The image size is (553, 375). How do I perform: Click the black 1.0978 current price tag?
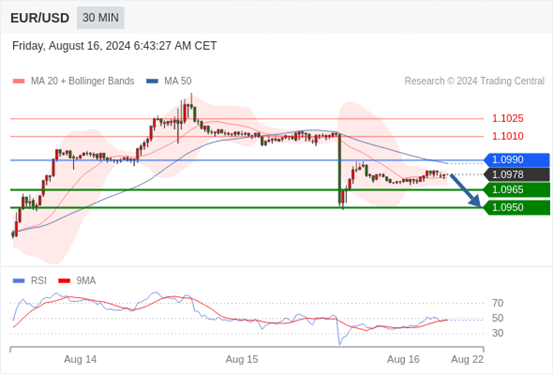tap(517, 175)
